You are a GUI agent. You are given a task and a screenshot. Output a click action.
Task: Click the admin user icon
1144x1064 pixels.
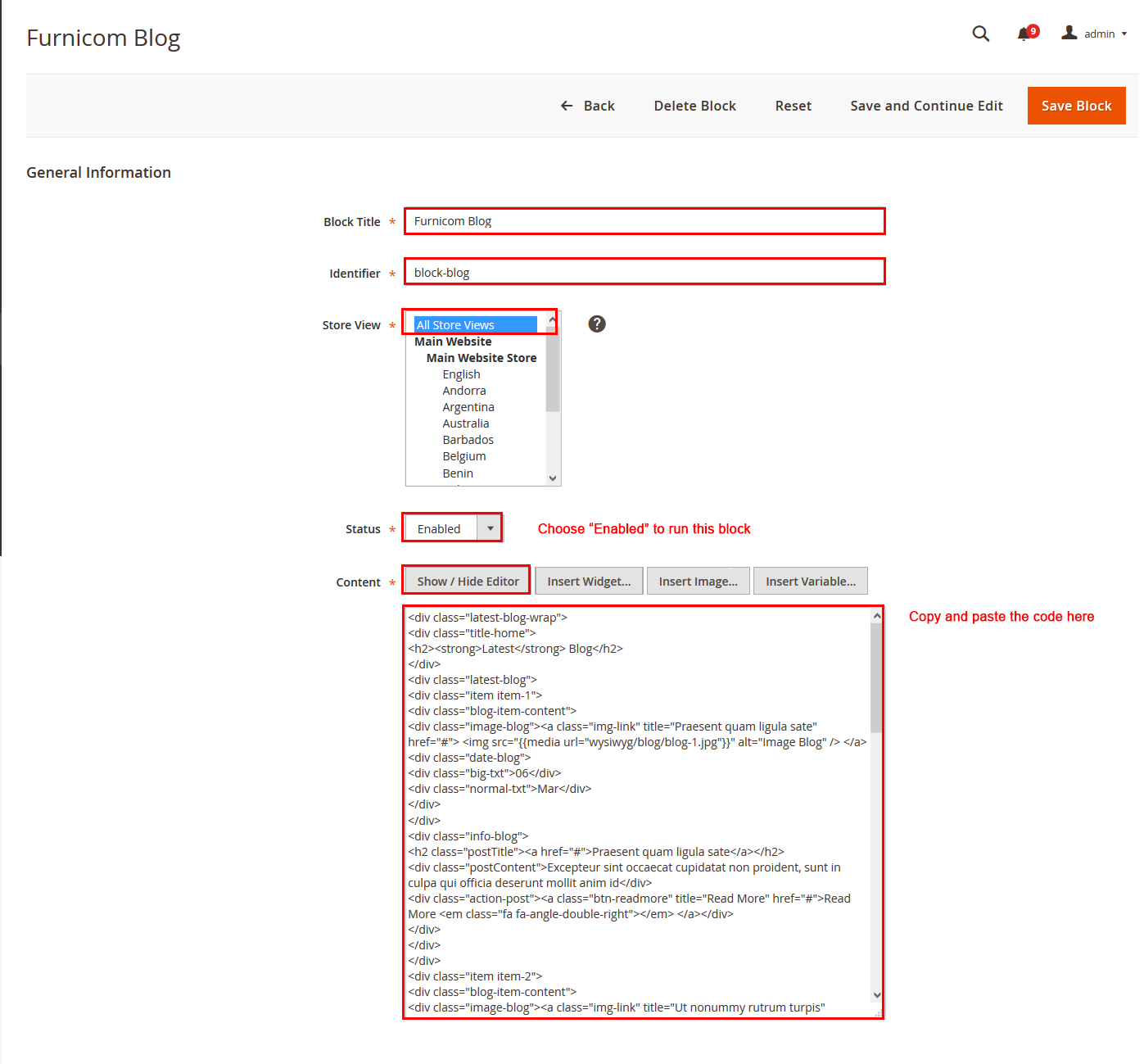(1069, 33)
